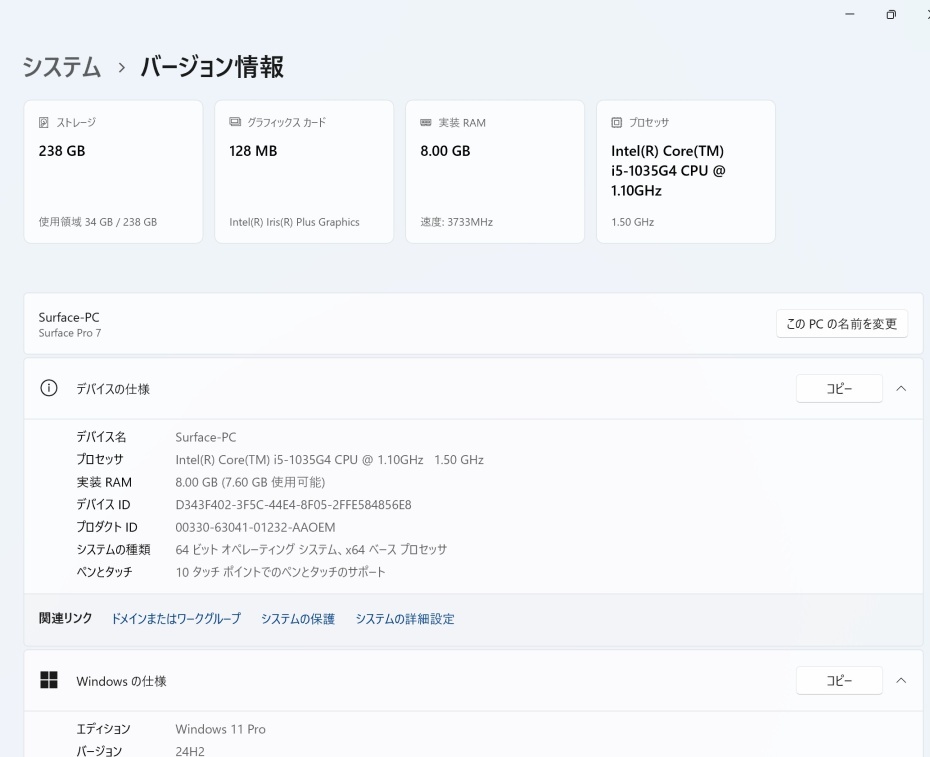This screenshot has height=757, width=930.
Task: Select text 使用領域 34 GB / 238 GB
Action: [98, 222]
